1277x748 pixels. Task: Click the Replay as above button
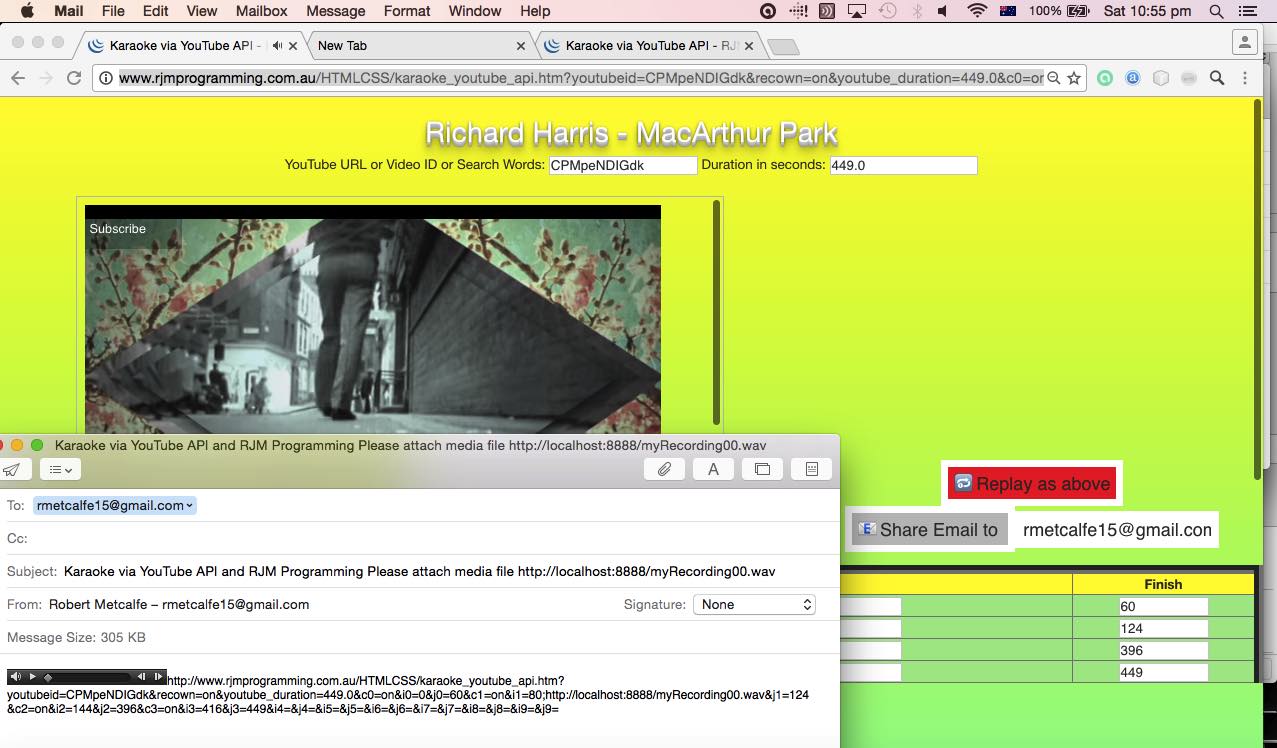(1031, 483)
